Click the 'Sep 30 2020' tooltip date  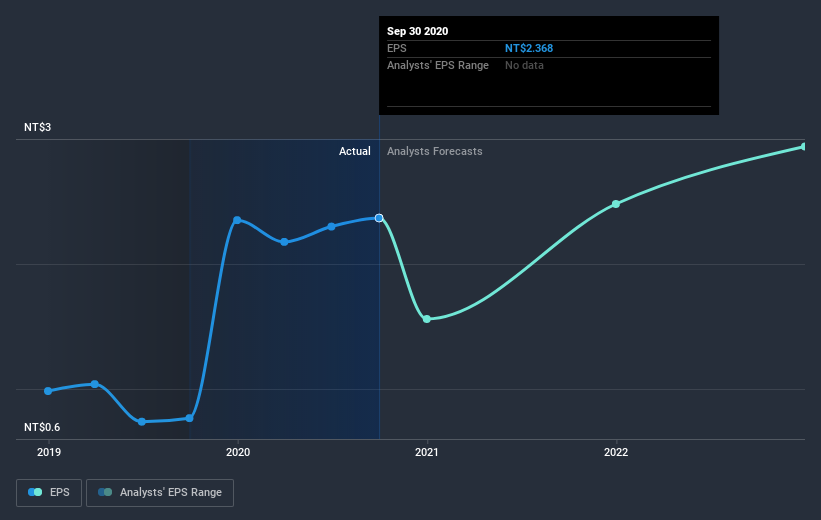[417, 31]
